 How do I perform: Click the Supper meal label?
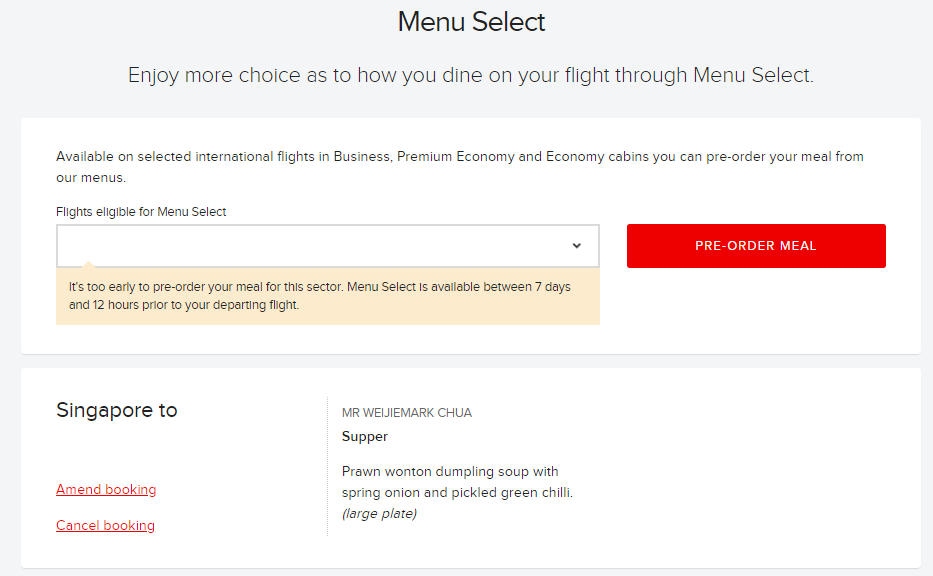[365, 437]
